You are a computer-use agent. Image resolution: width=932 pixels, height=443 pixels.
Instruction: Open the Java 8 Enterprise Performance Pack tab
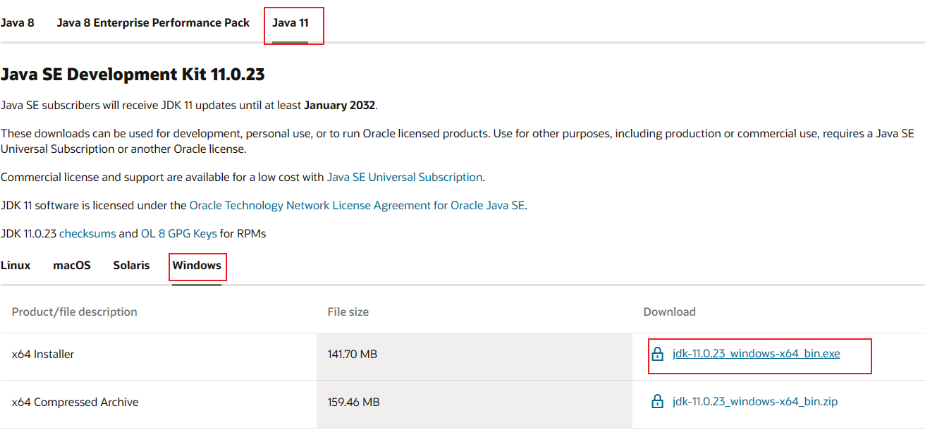(153, 22)
